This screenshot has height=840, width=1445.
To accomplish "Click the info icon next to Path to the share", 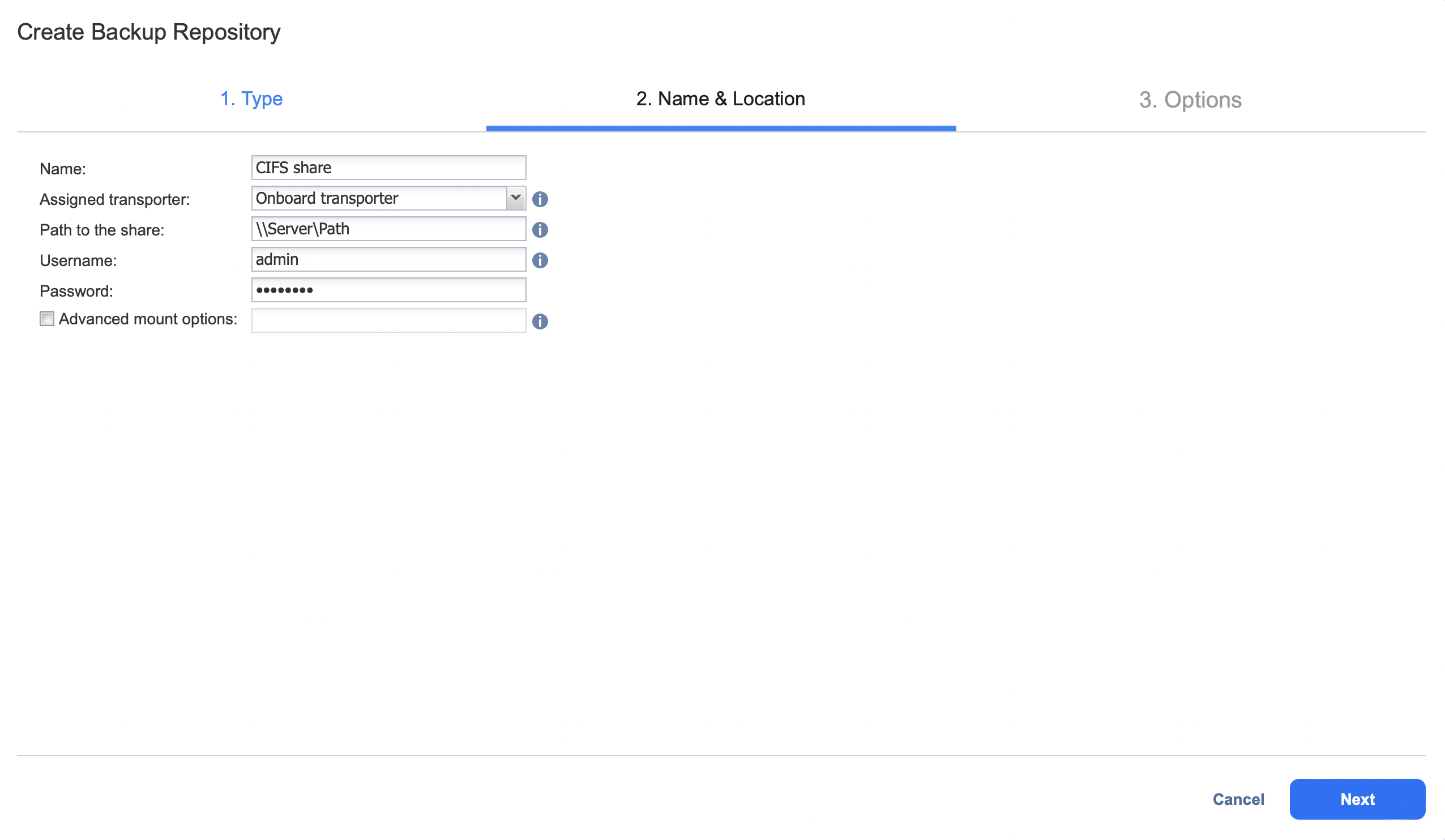I will point(540,230).
